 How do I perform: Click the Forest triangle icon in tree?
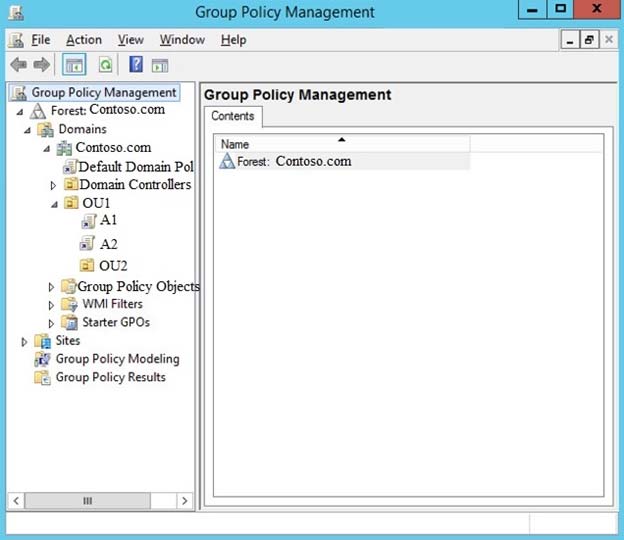(38, 111)
